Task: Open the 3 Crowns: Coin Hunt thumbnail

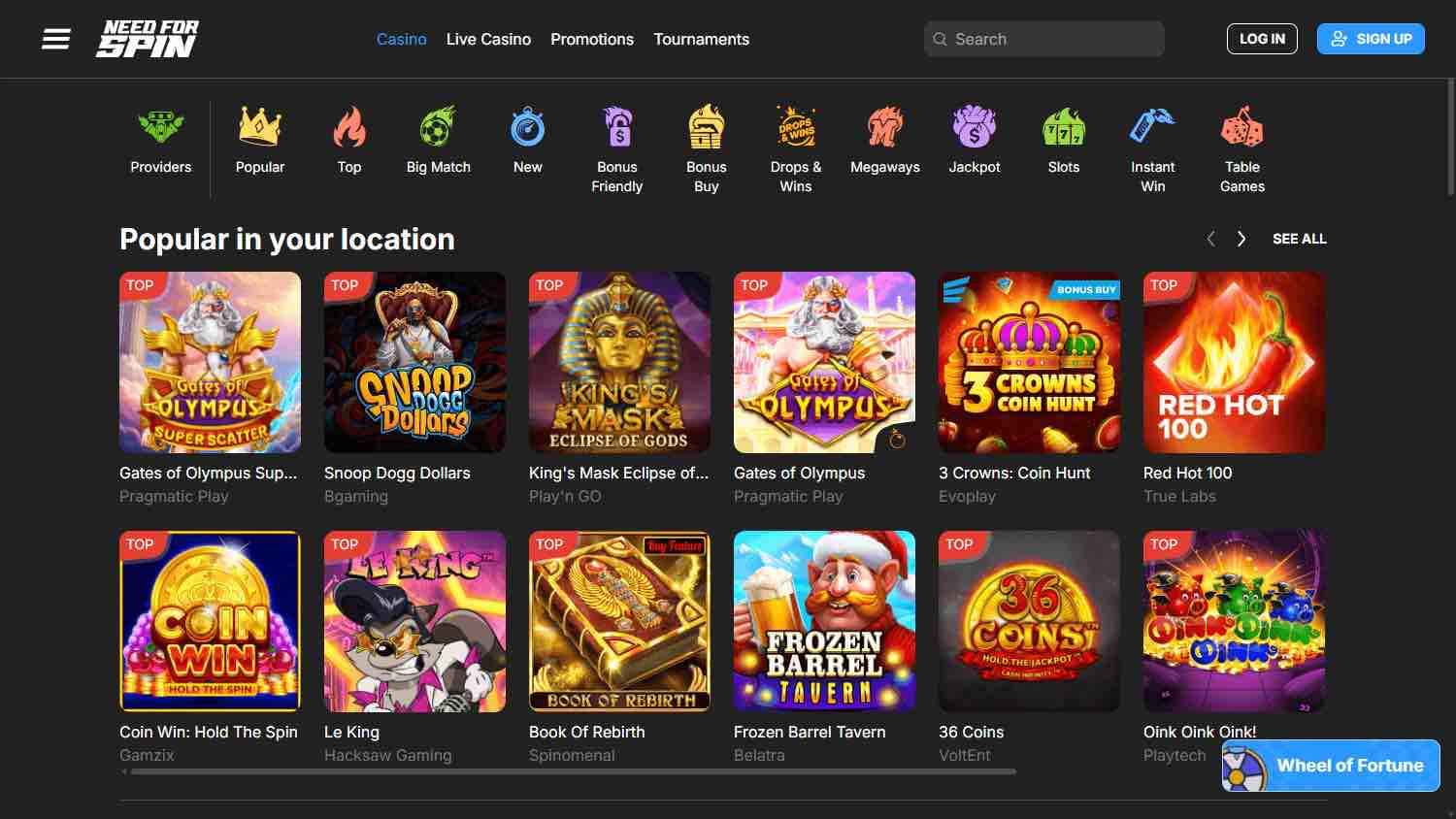Action: [1029, 362]
